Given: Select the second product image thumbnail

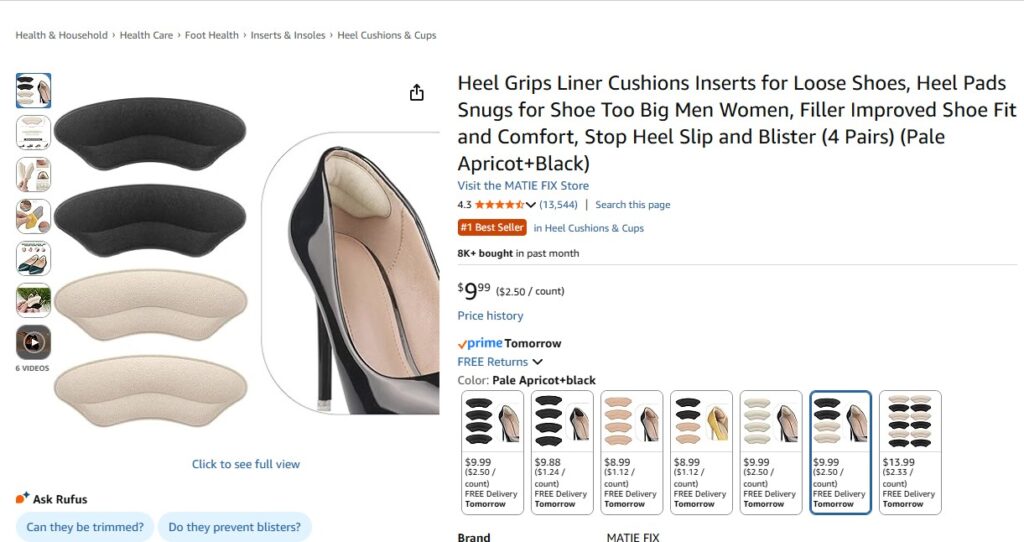Looking at the screenshot, I should click(33, 132).
